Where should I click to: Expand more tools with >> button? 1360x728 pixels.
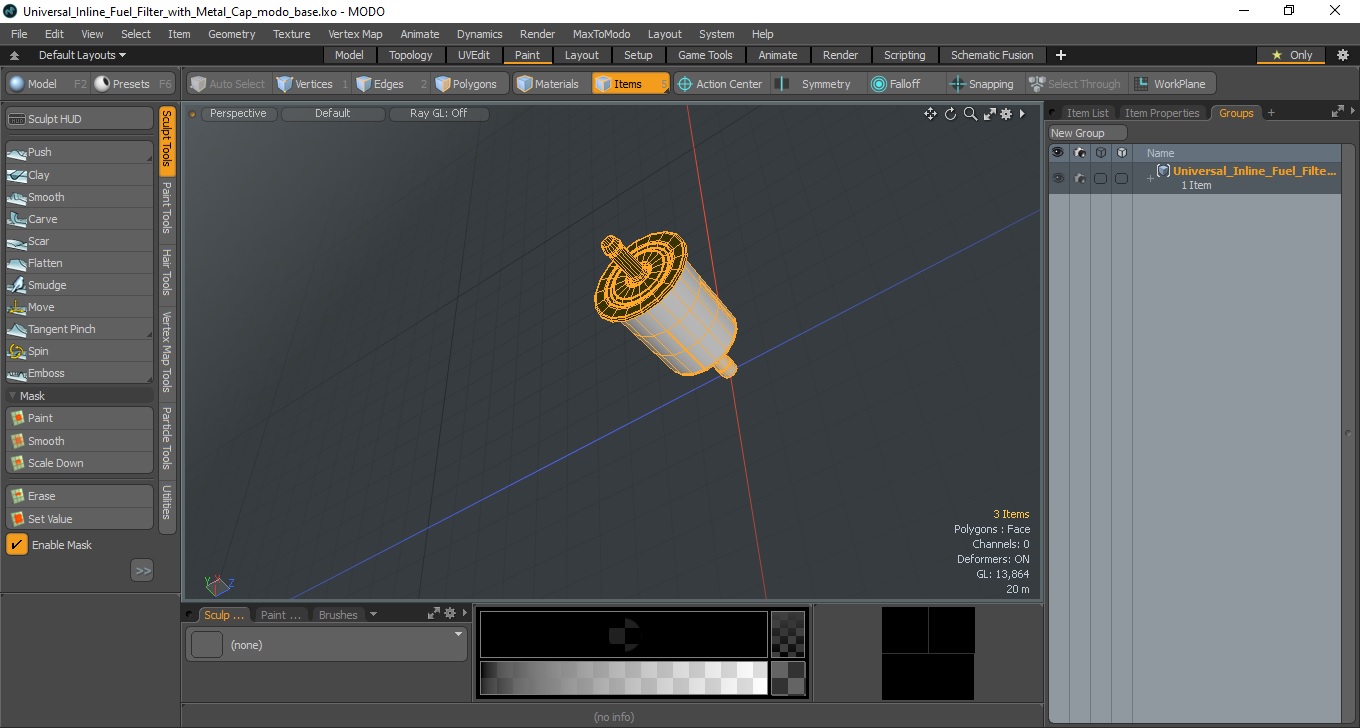coord(142,570)
